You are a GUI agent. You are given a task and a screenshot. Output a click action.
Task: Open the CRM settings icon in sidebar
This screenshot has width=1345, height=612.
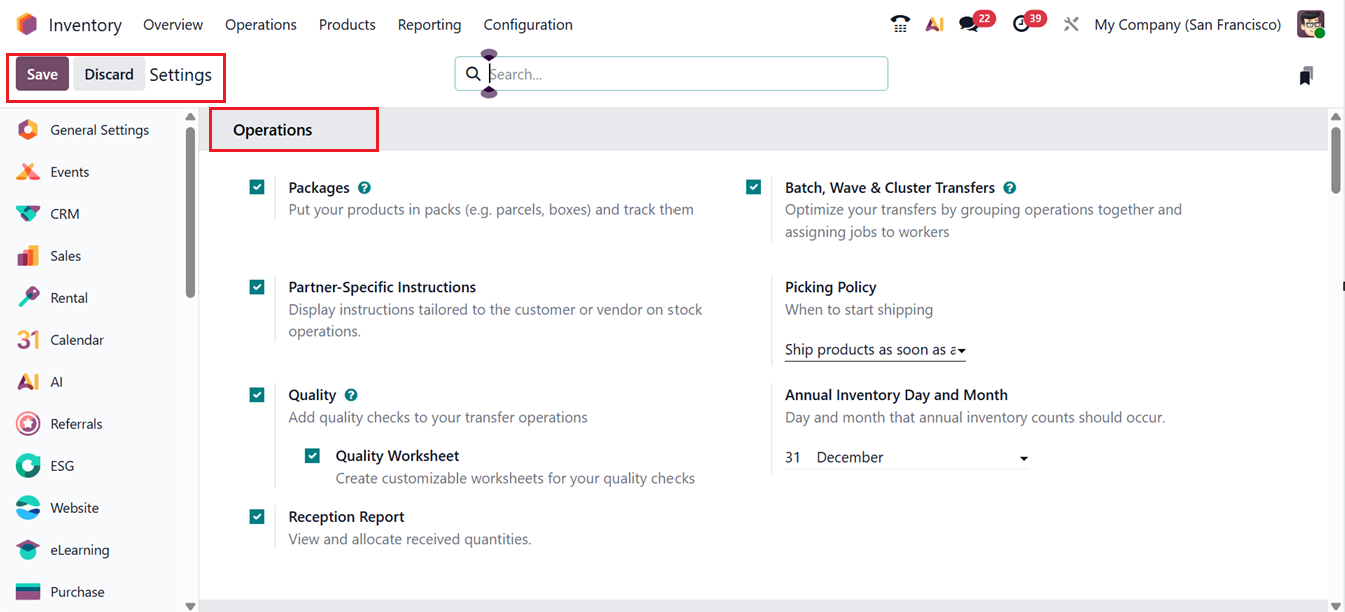click(x=28, y=214)
